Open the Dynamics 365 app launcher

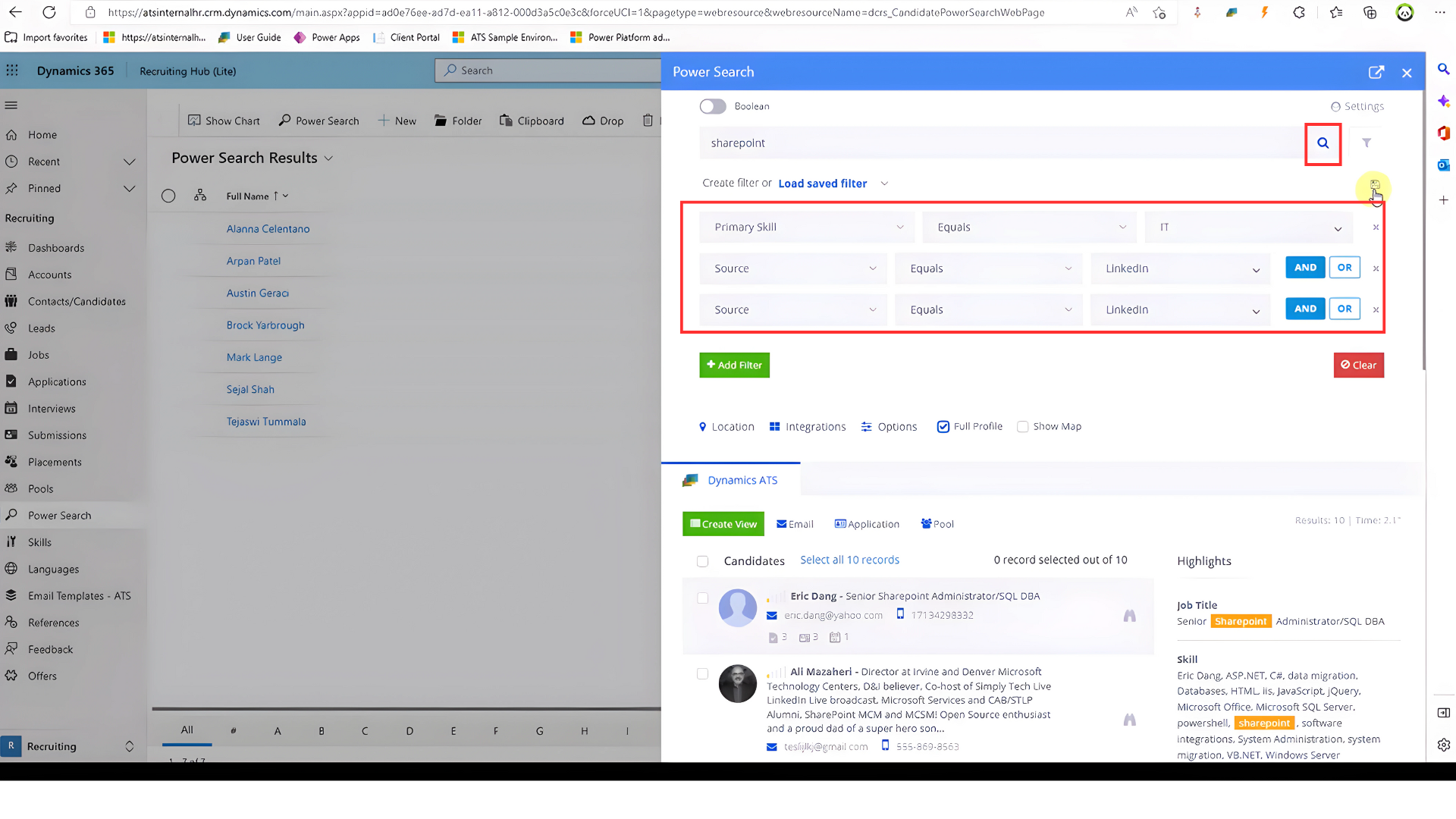[x=12, y=71]
